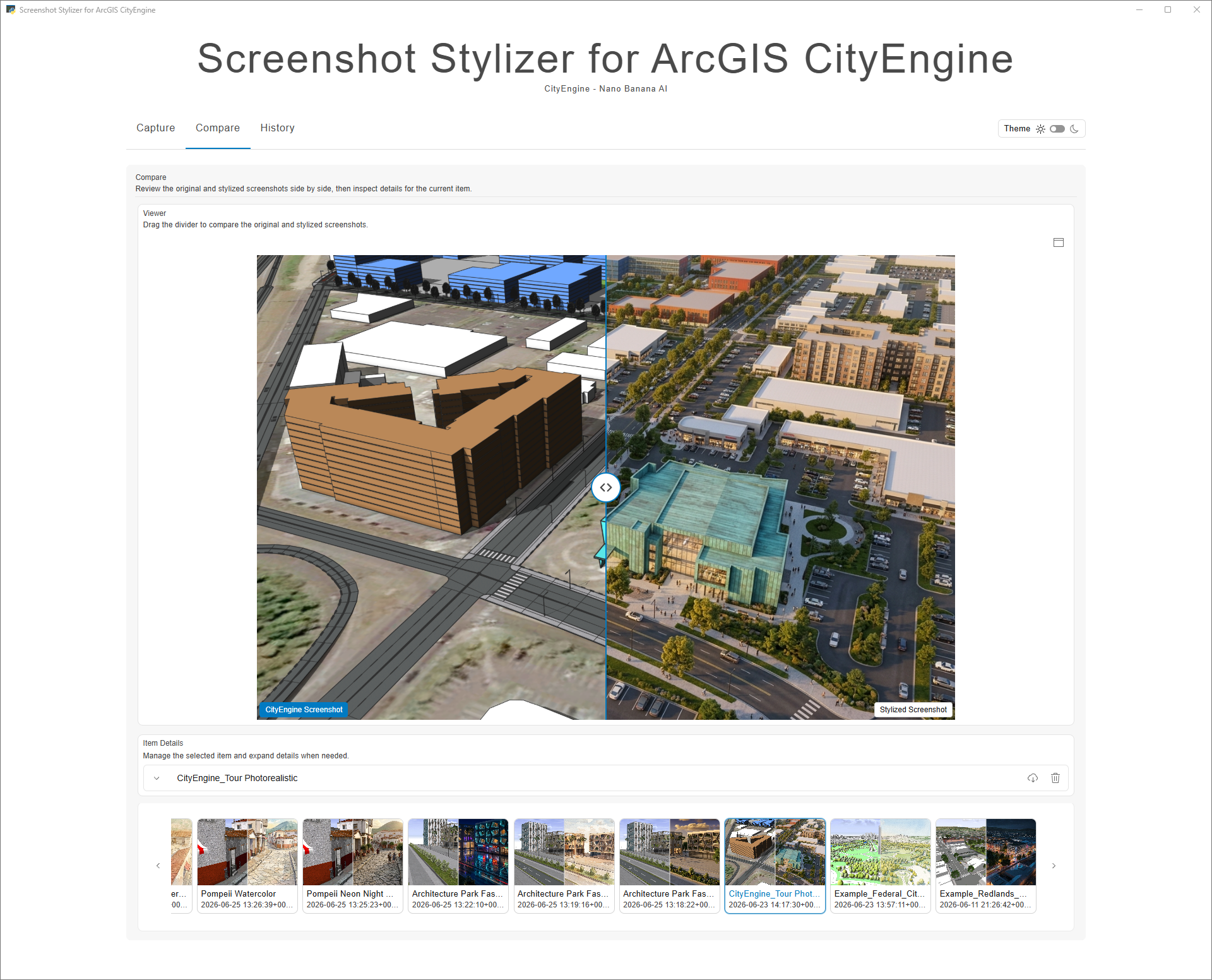This screenshot has width=1212, height=980.
Task: Toggle the Theme dark mode switch
Action: point(1057,129)
